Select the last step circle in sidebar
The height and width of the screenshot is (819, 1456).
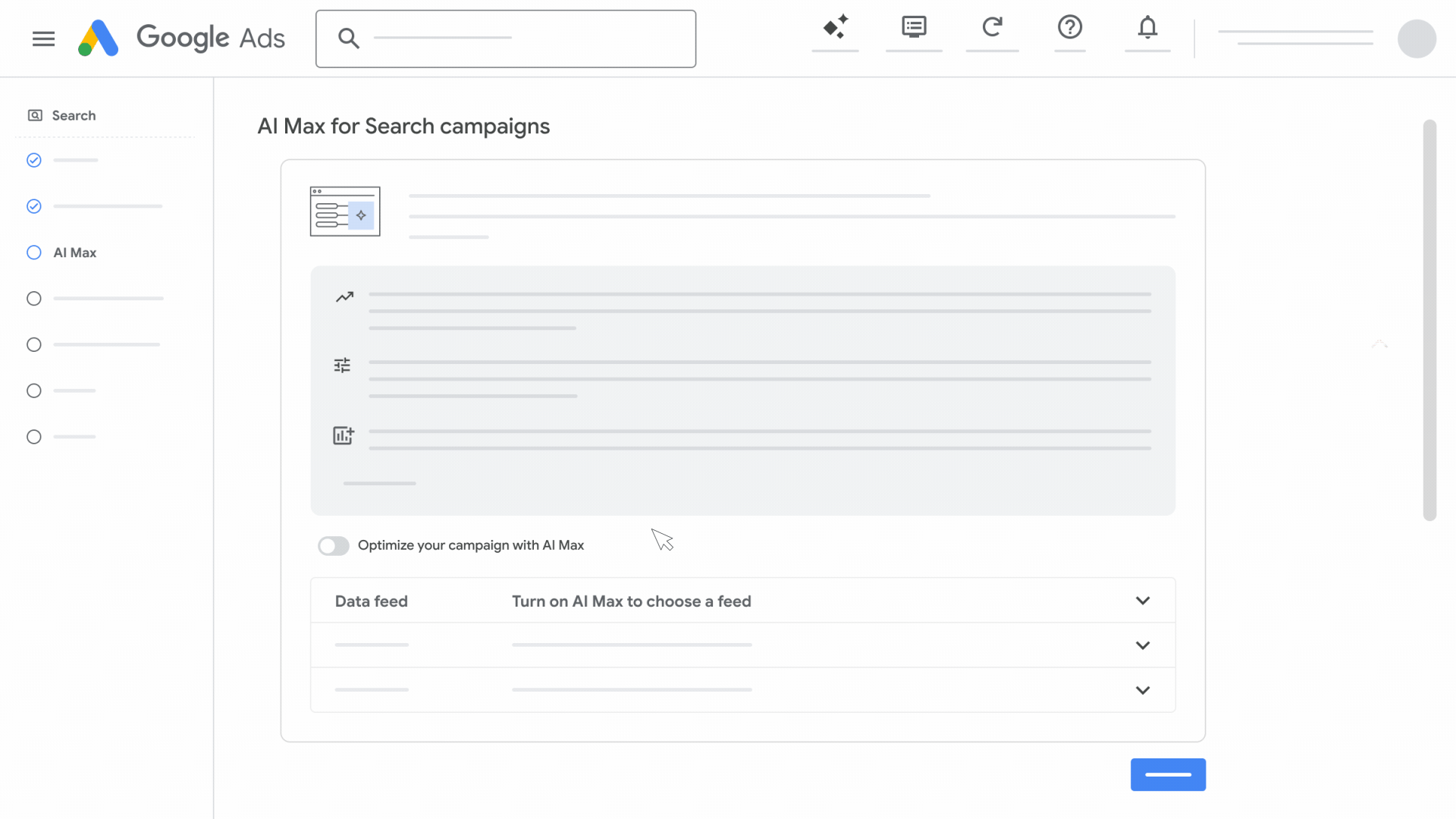(34, 437)
